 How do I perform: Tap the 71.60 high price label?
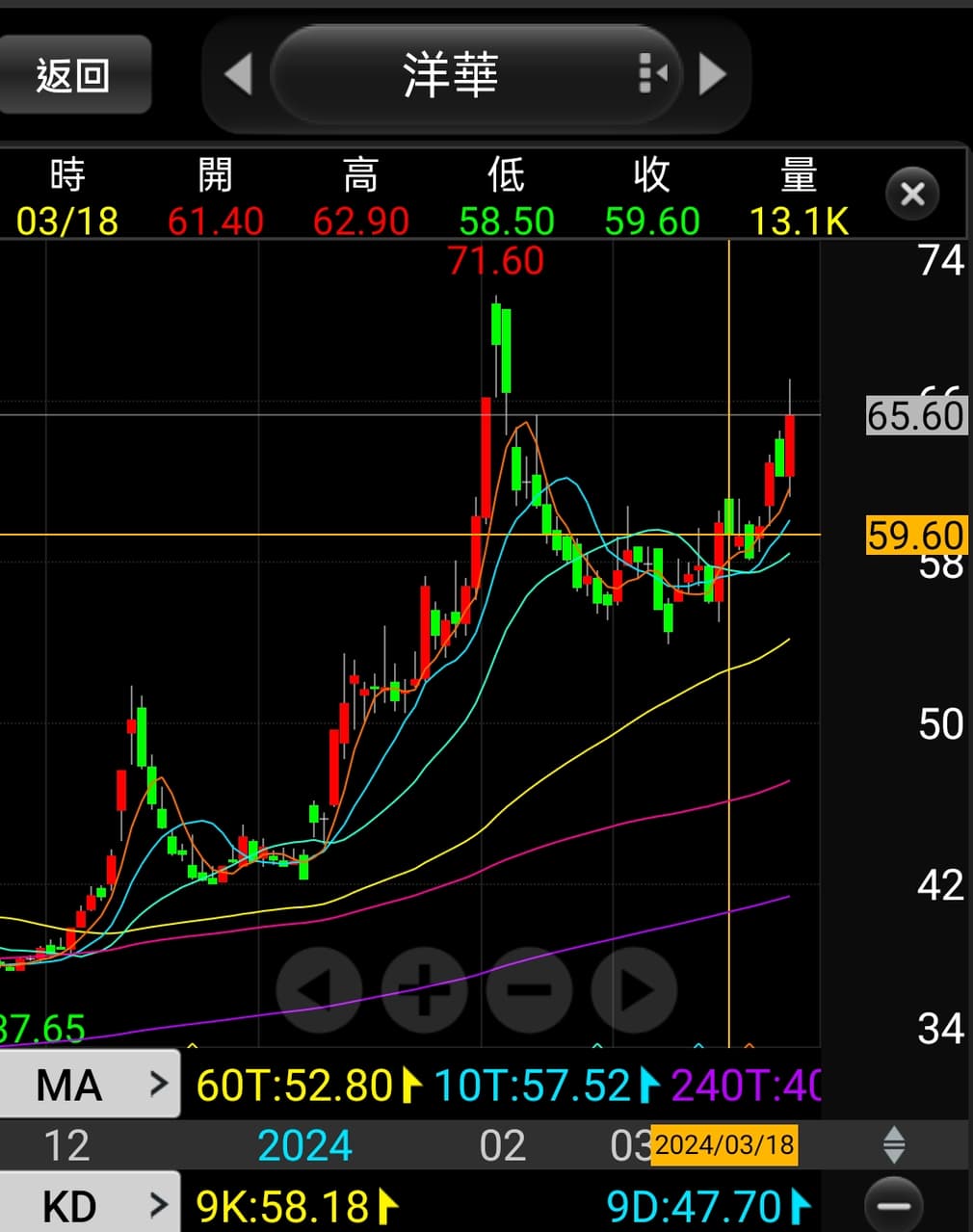pos(495,261)
